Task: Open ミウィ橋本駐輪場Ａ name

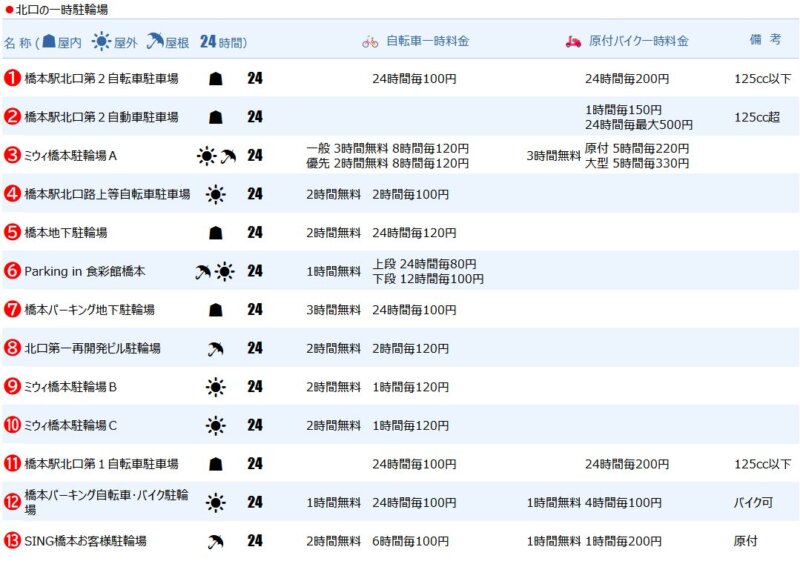Action: (x=70, y=156)
